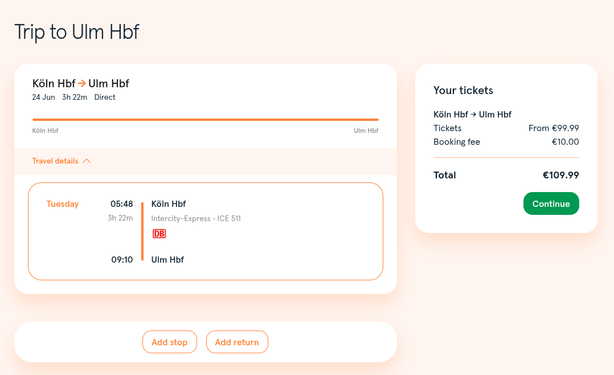Click the orange journey progress line
This screenshot has width=614, height=375.
click(205, 119)
